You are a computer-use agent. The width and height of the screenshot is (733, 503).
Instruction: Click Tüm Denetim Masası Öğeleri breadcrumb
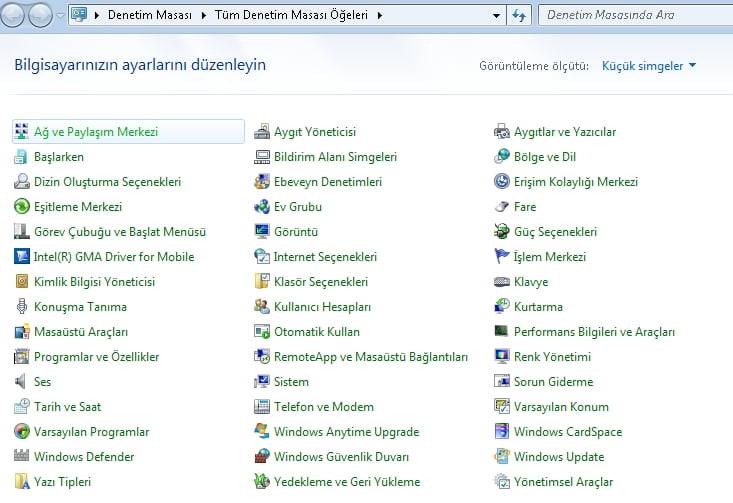point(291,15)
